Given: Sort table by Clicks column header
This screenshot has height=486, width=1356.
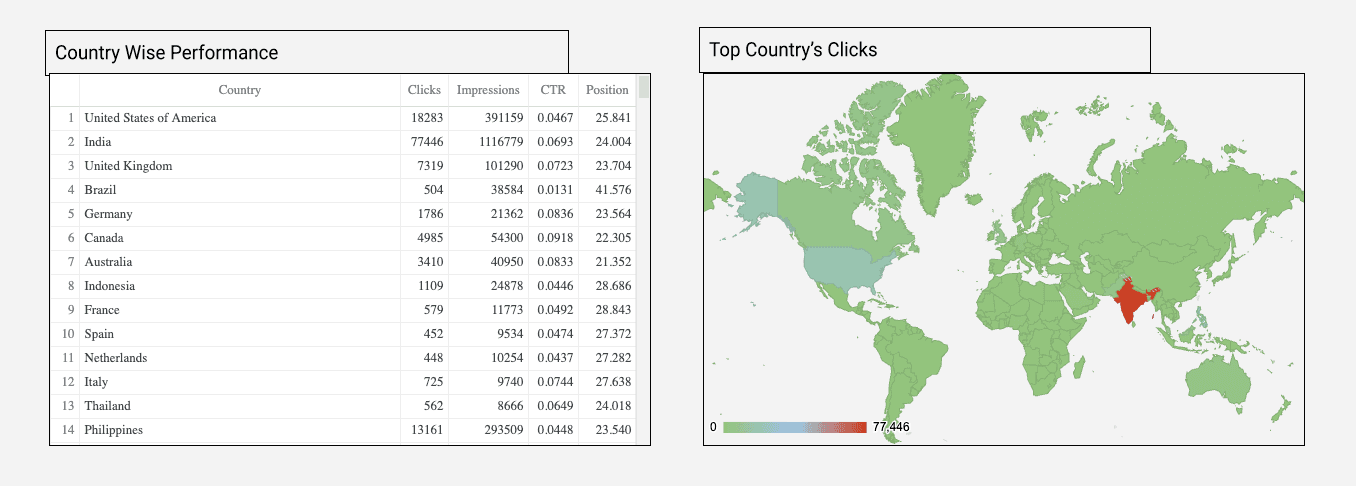Looking at the screenshot, I should [x=424, y=90].
